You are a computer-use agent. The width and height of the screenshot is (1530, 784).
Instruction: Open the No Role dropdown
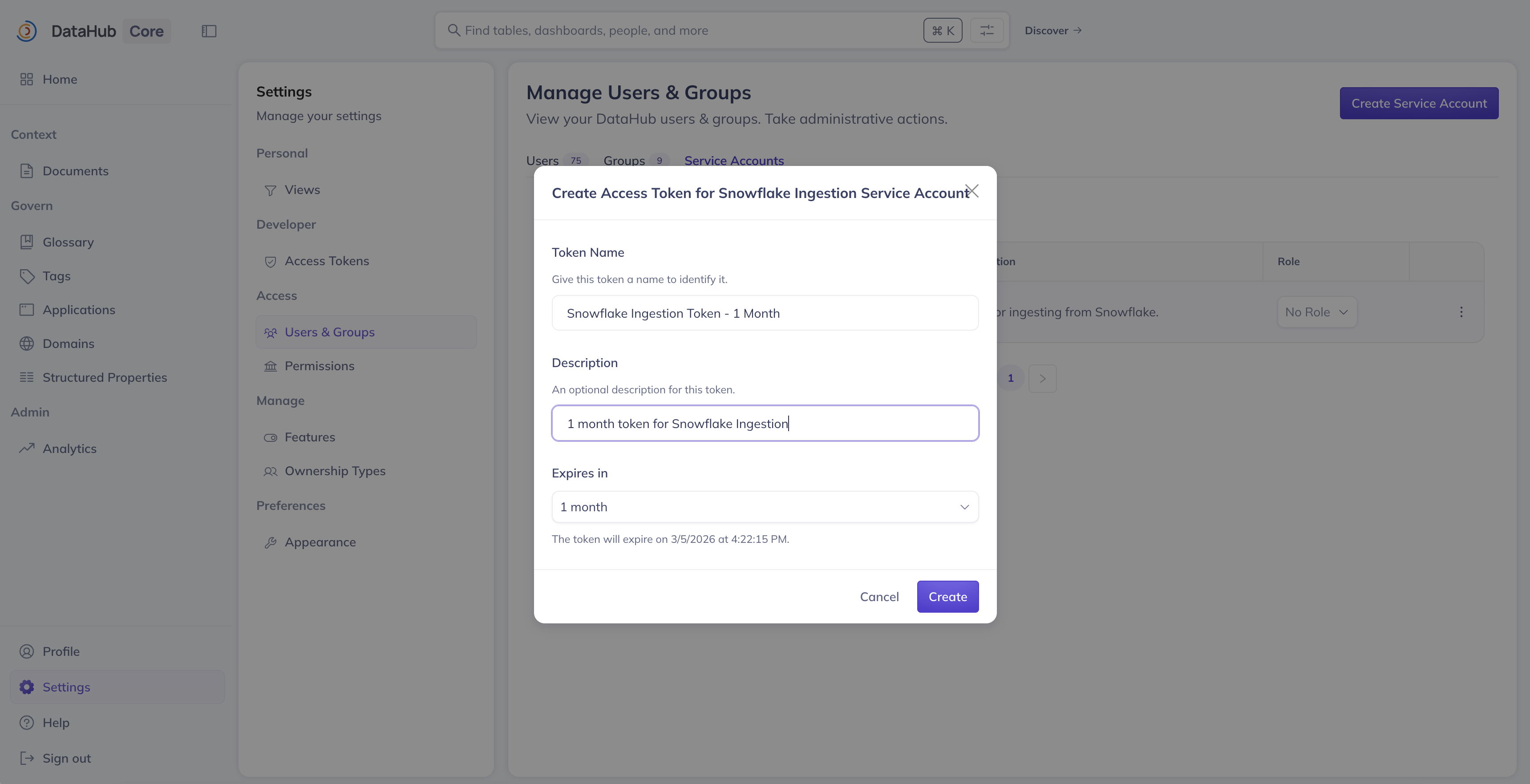[x=1316, y=312]
